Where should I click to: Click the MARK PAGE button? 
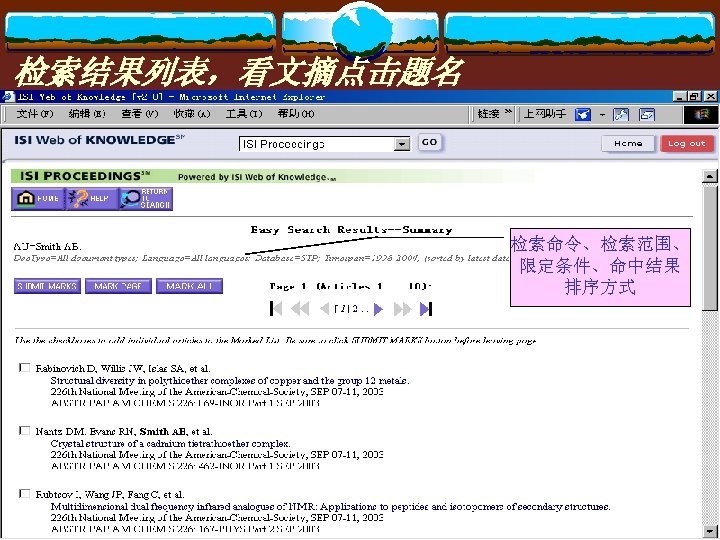tap(118, 286)
